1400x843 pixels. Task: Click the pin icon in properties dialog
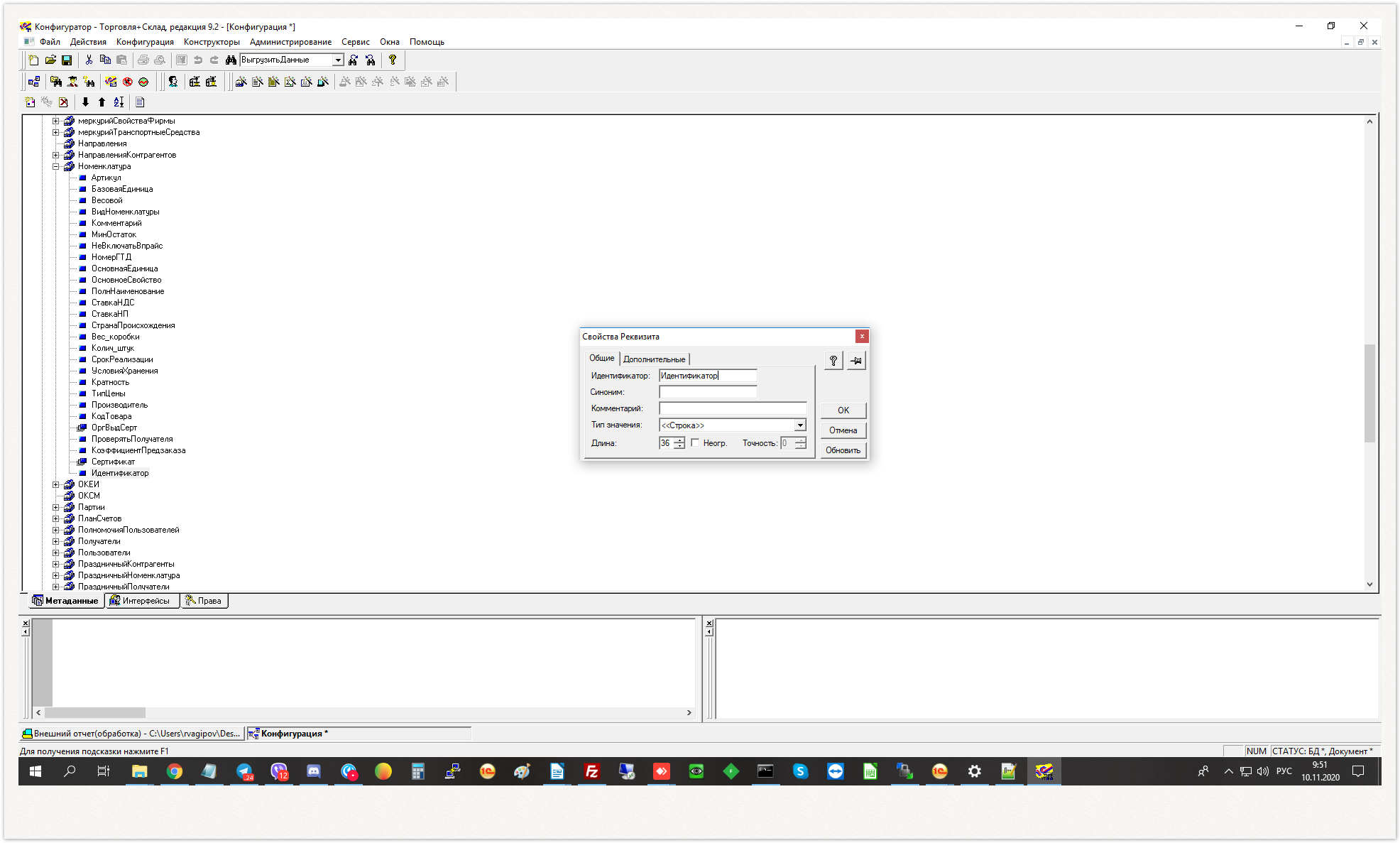(856, 361)
